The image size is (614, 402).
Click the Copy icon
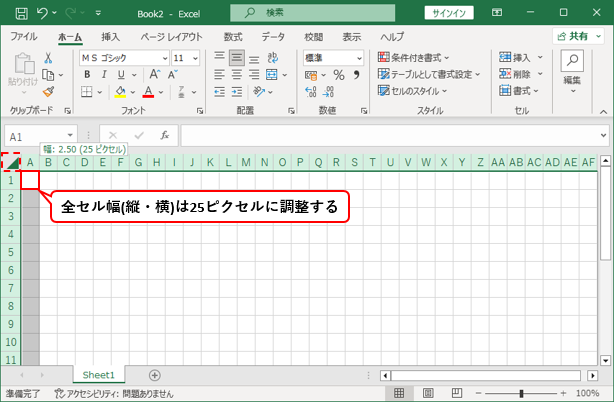(48, 75)
